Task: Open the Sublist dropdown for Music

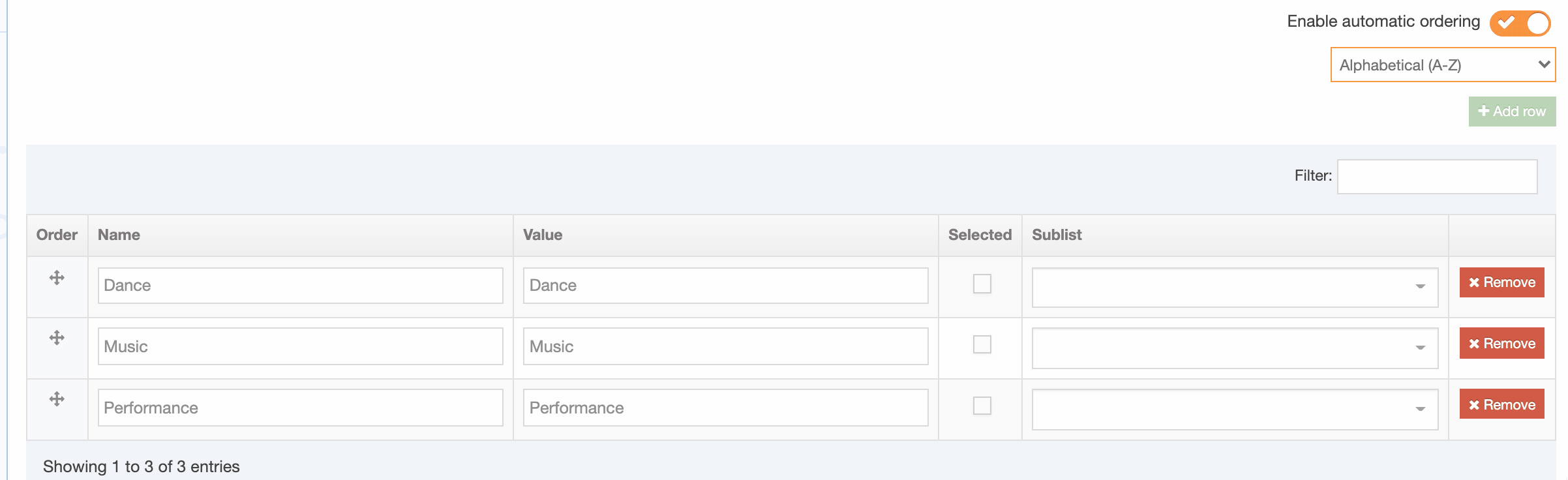Action: [1234, 348]
